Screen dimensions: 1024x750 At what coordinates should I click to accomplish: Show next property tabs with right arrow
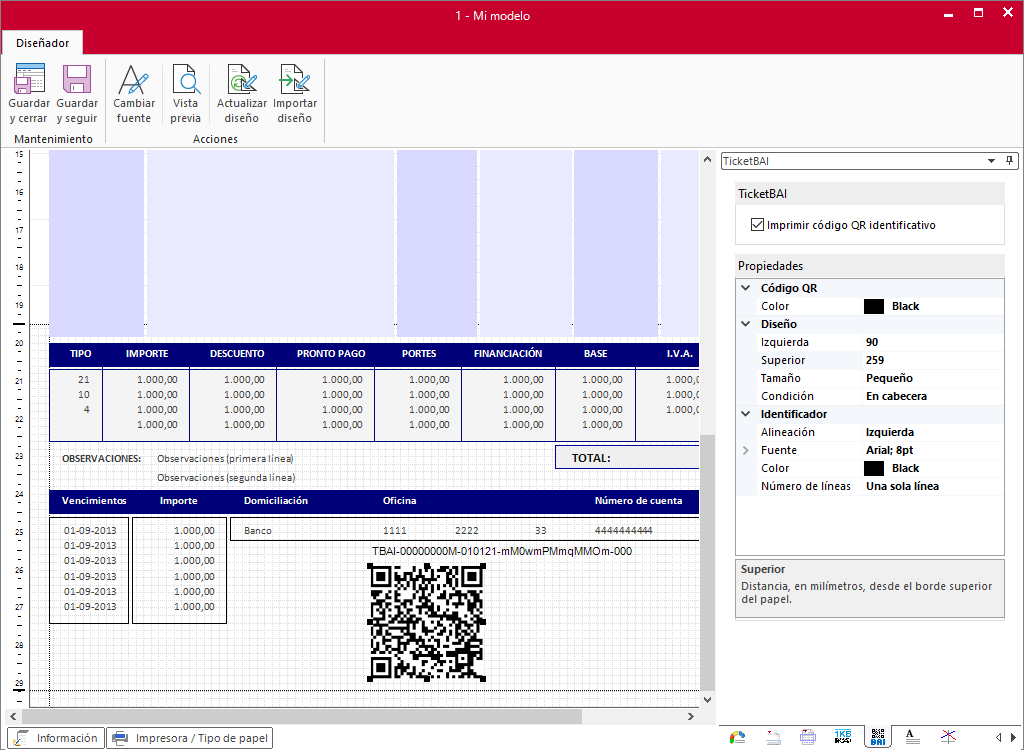(1014, 738)
